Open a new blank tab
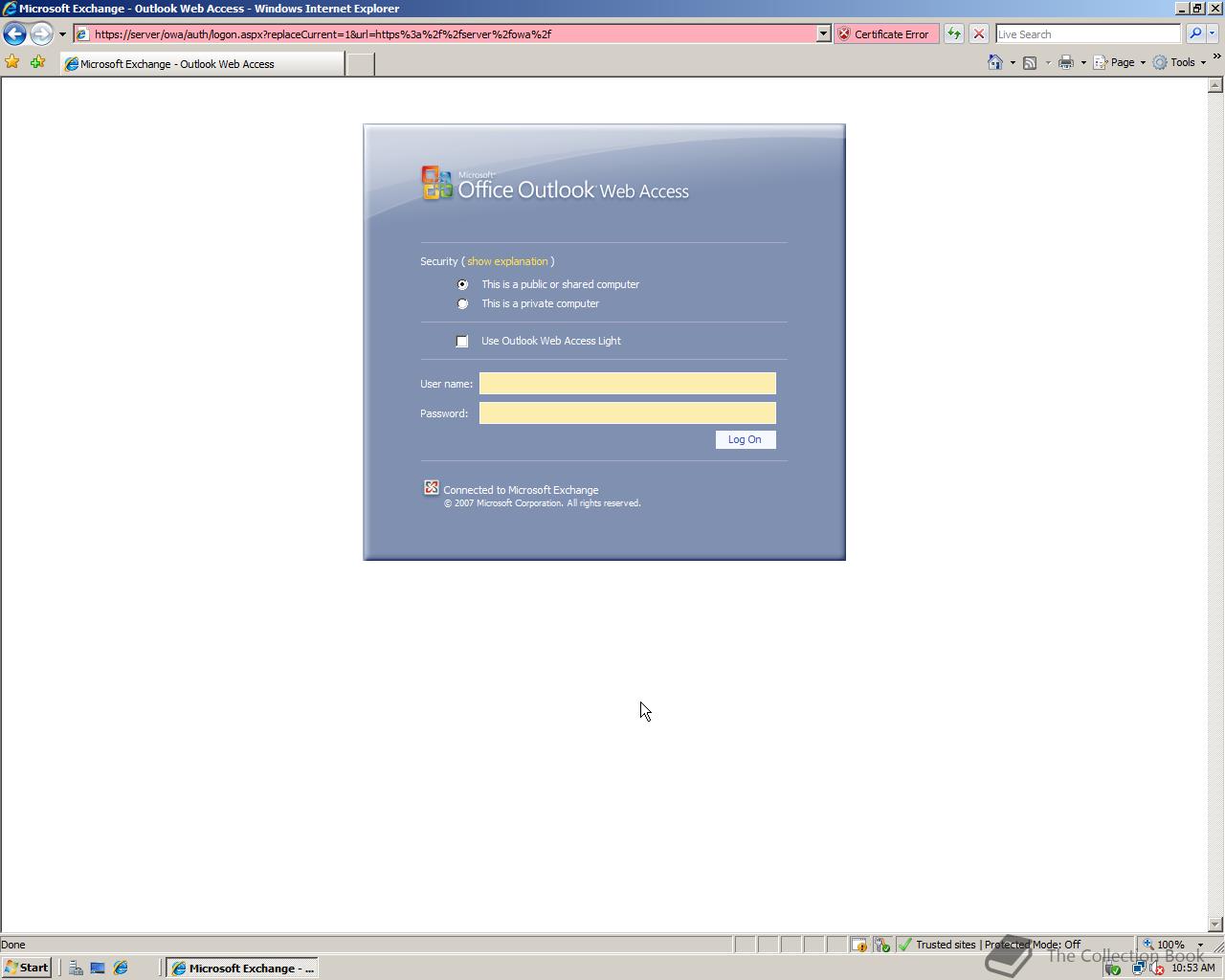 click(360, 64)
